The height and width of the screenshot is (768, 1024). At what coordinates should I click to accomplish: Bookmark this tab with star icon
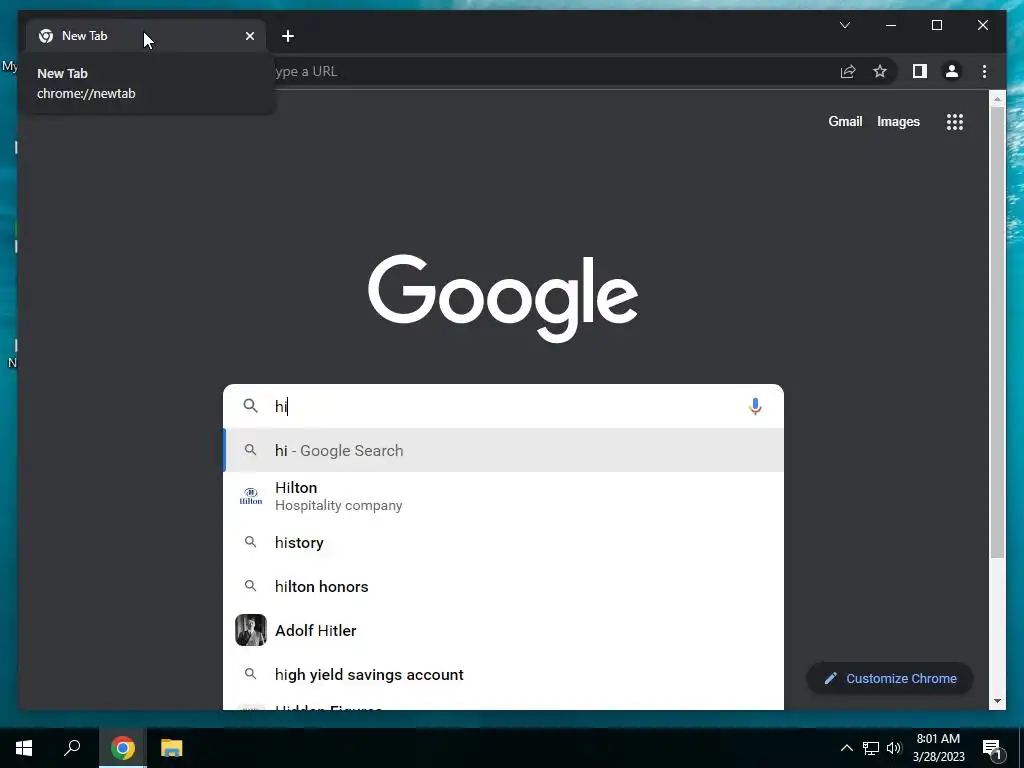[880, 71]
